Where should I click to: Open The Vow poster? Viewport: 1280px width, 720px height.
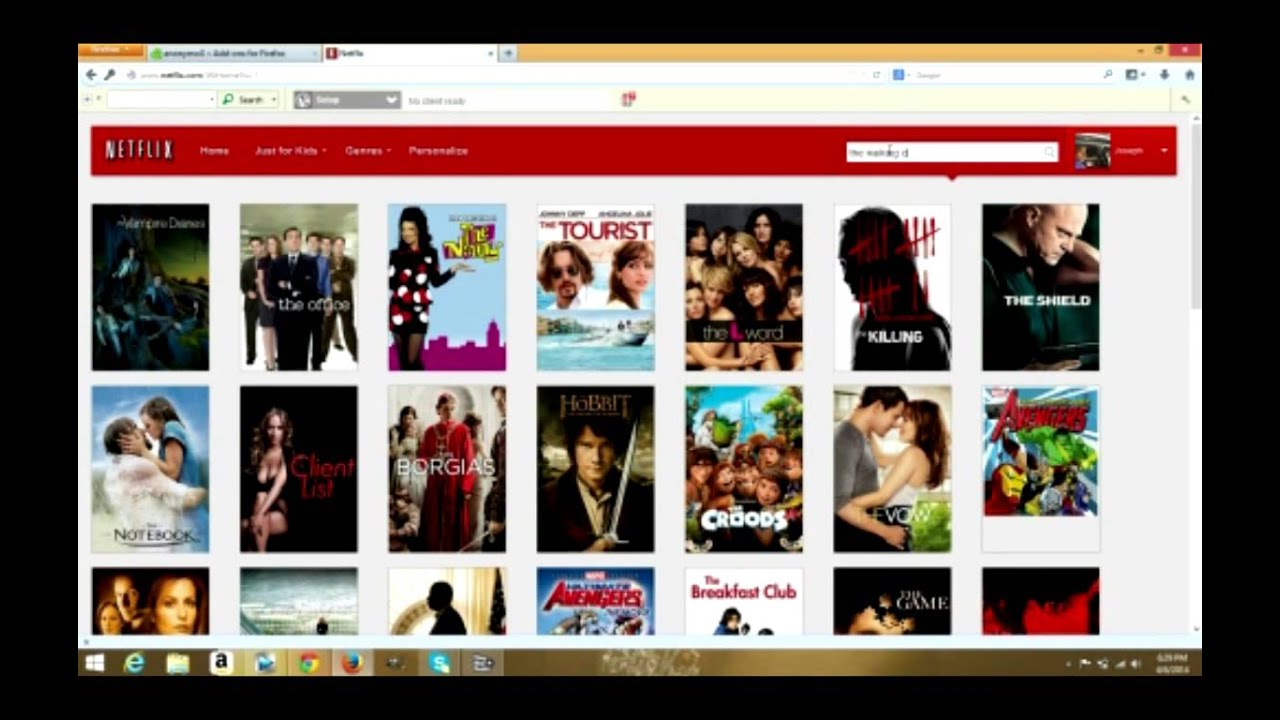tap(893, 469)
